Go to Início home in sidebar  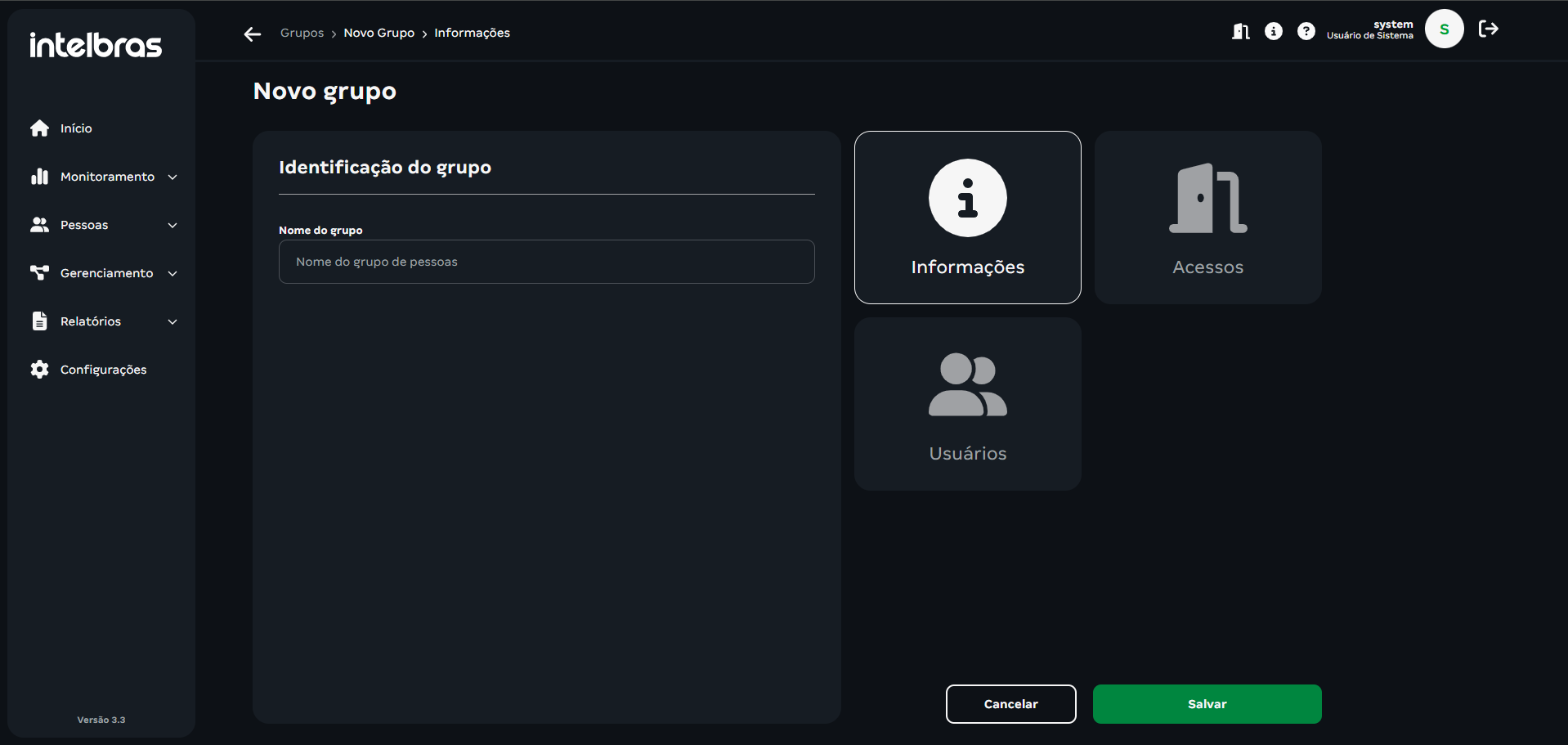pos(75,128)
